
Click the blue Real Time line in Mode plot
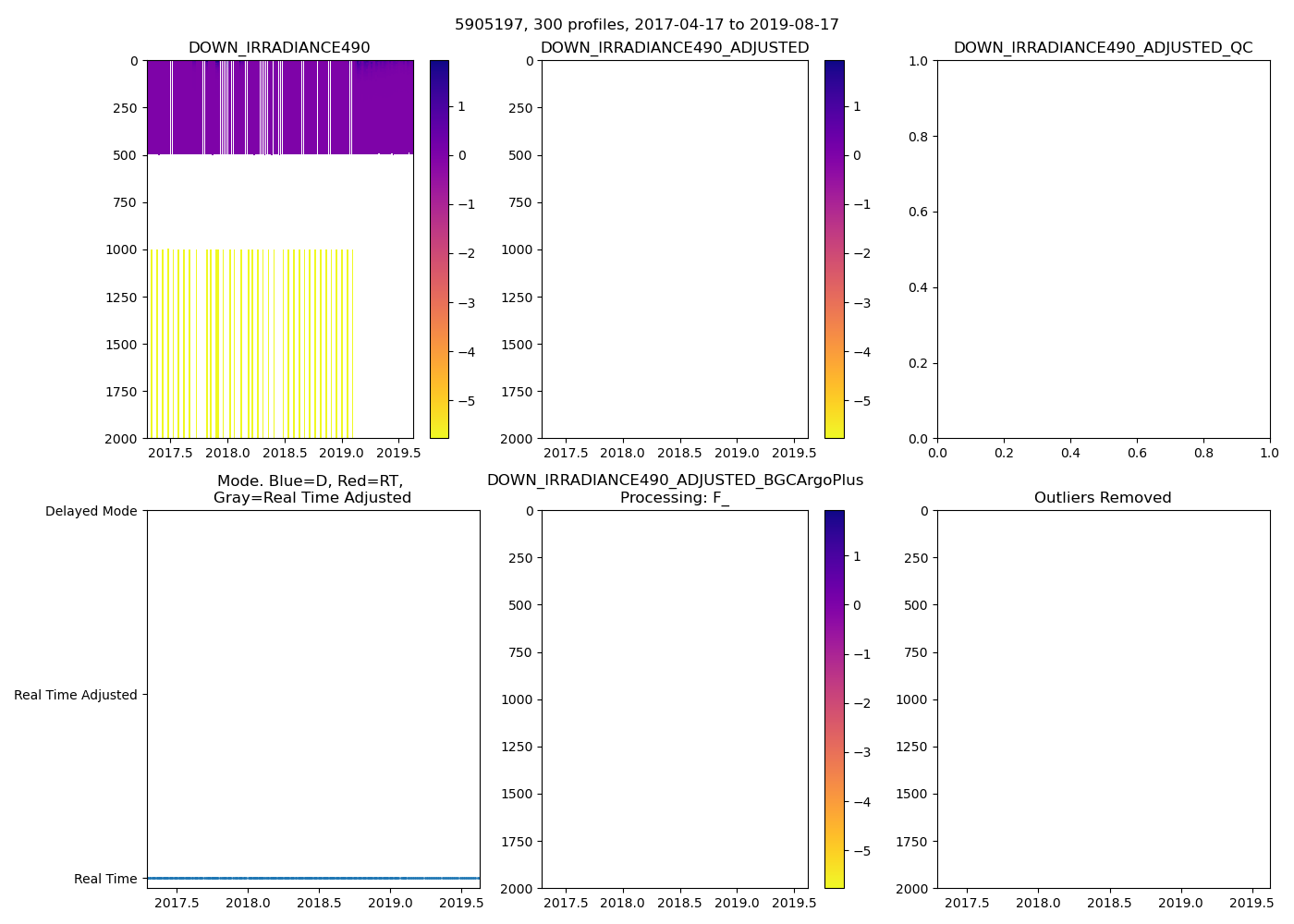click(x=313, y=878)
